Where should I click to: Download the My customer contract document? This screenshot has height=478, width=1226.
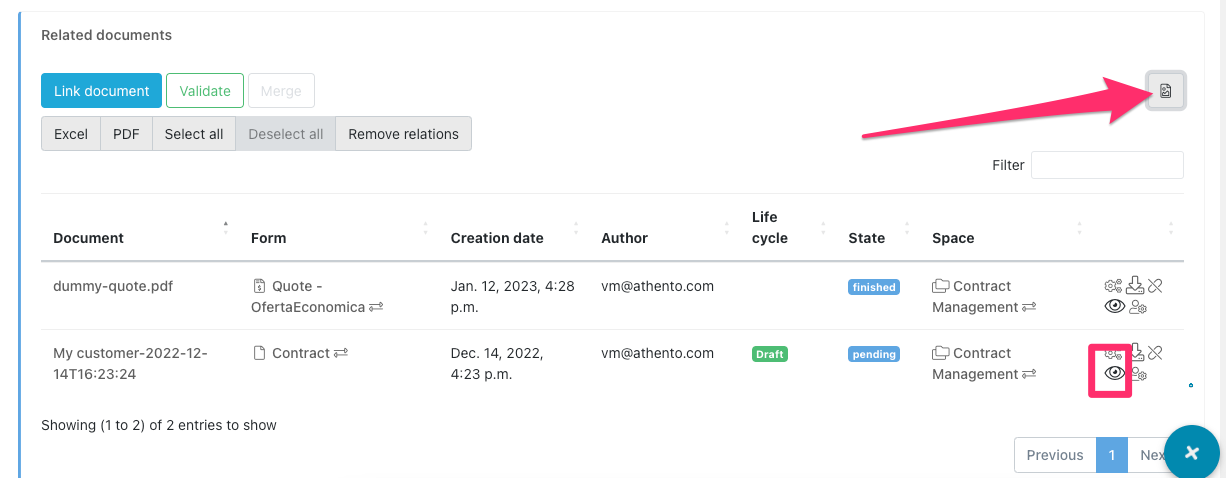click(1136, 352)
